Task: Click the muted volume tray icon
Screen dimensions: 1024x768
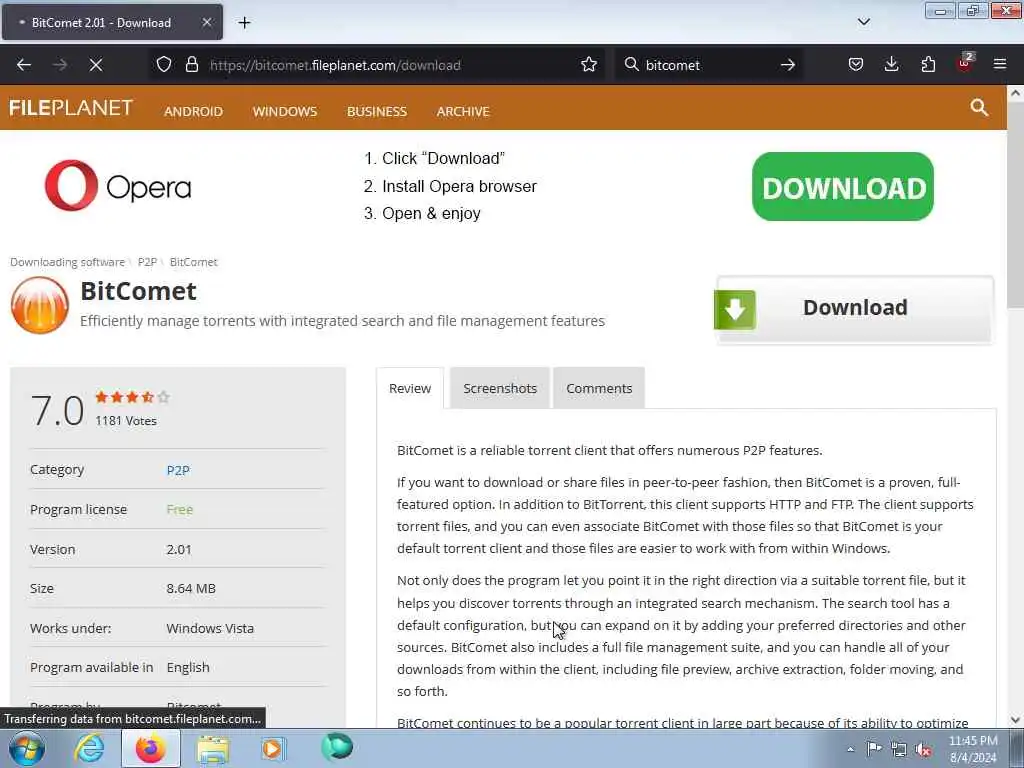Action: click(923, 750)
